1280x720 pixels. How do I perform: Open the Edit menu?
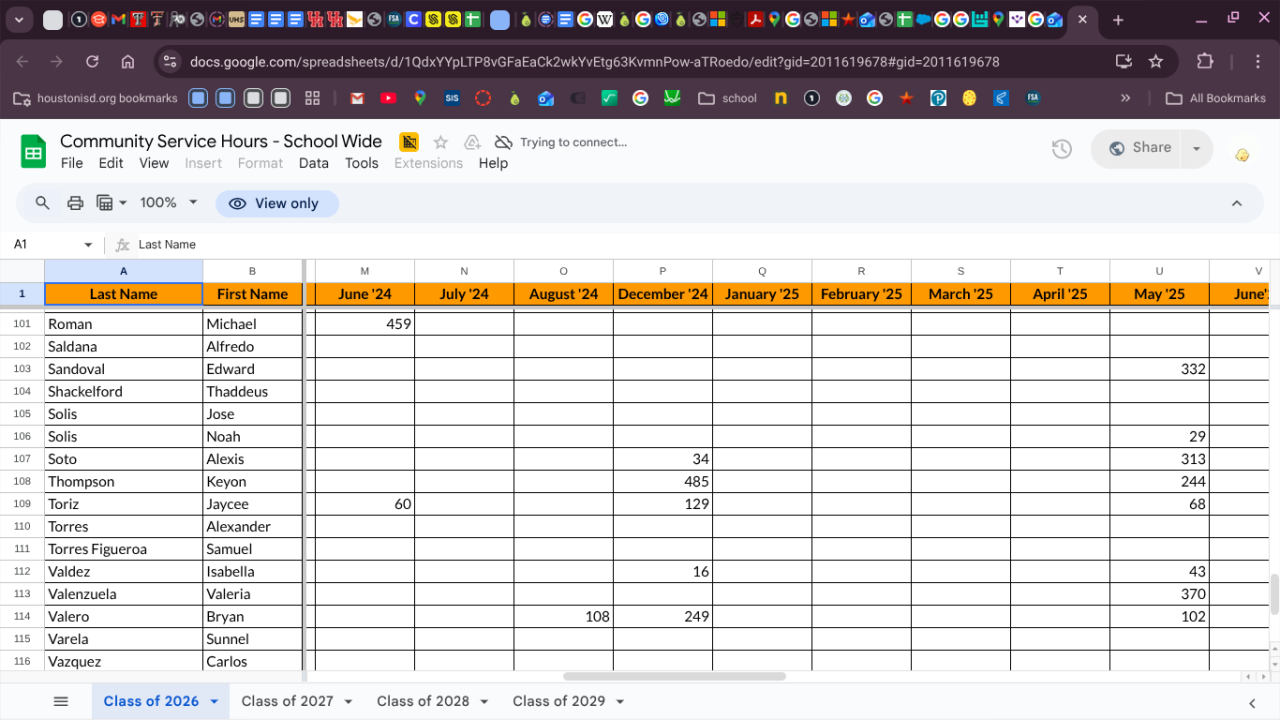[111, 163]
